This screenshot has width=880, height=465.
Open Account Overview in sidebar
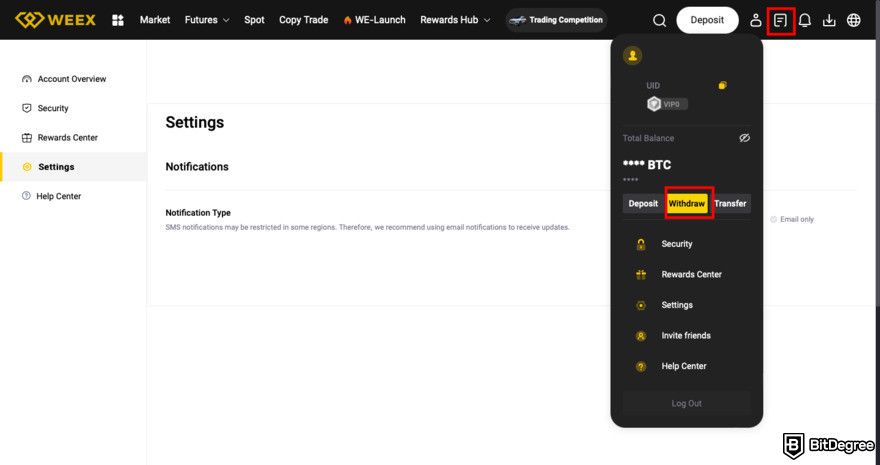(72, 79)
